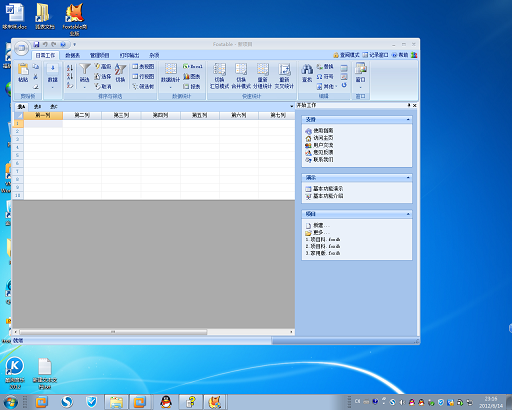
Task: Open the Row view item in the ribbon
Action: point(143,77)
